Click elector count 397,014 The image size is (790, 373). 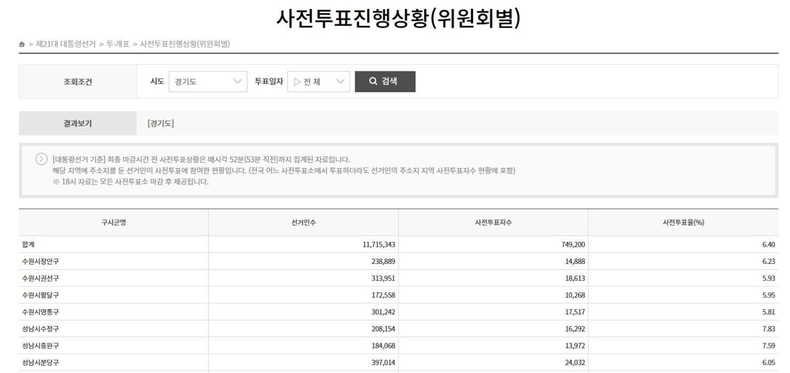click(384, 362)
